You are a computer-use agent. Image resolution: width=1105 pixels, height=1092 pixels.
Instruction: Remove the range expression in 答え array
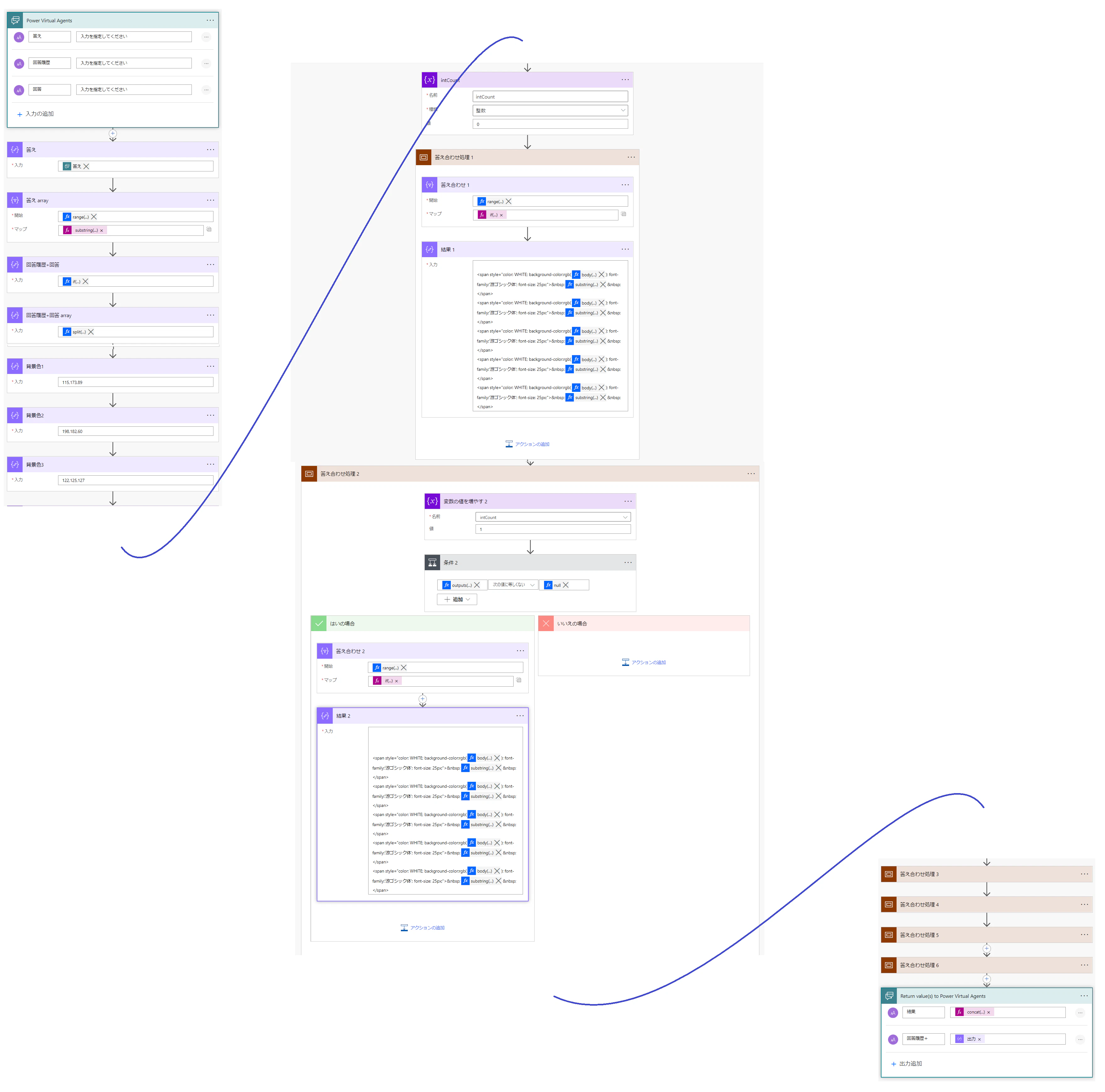click(x=94, y=217)
